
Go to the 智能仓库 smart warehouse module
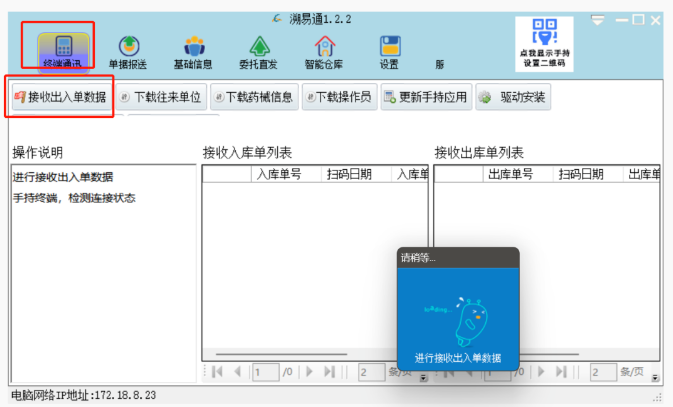pos(324,50)
